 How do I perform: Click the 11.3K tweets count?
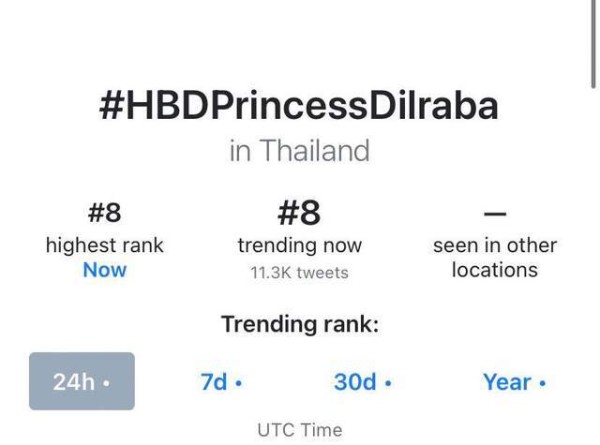click(x=299, y=271)
